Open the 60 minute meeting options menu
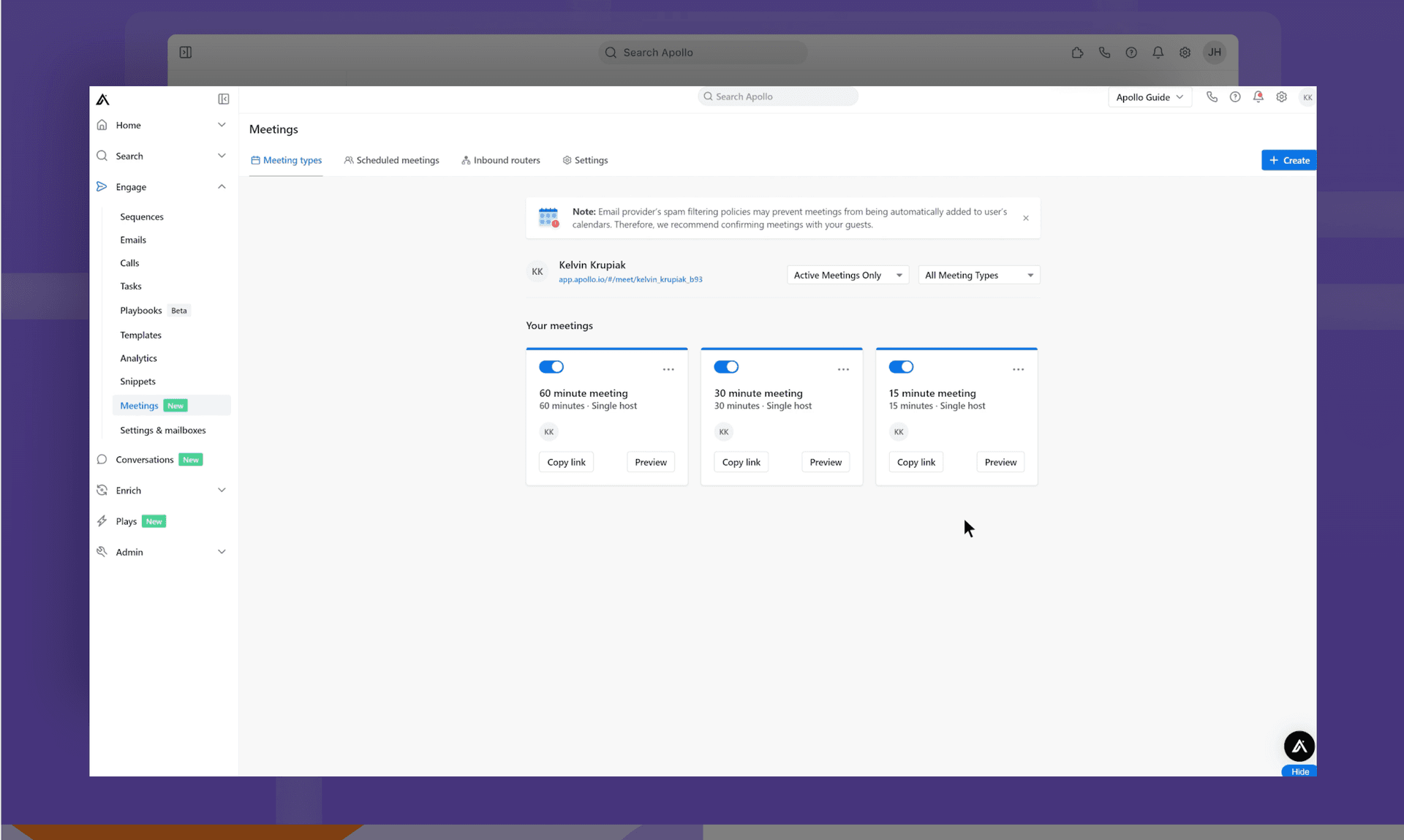 click(668, 370)
